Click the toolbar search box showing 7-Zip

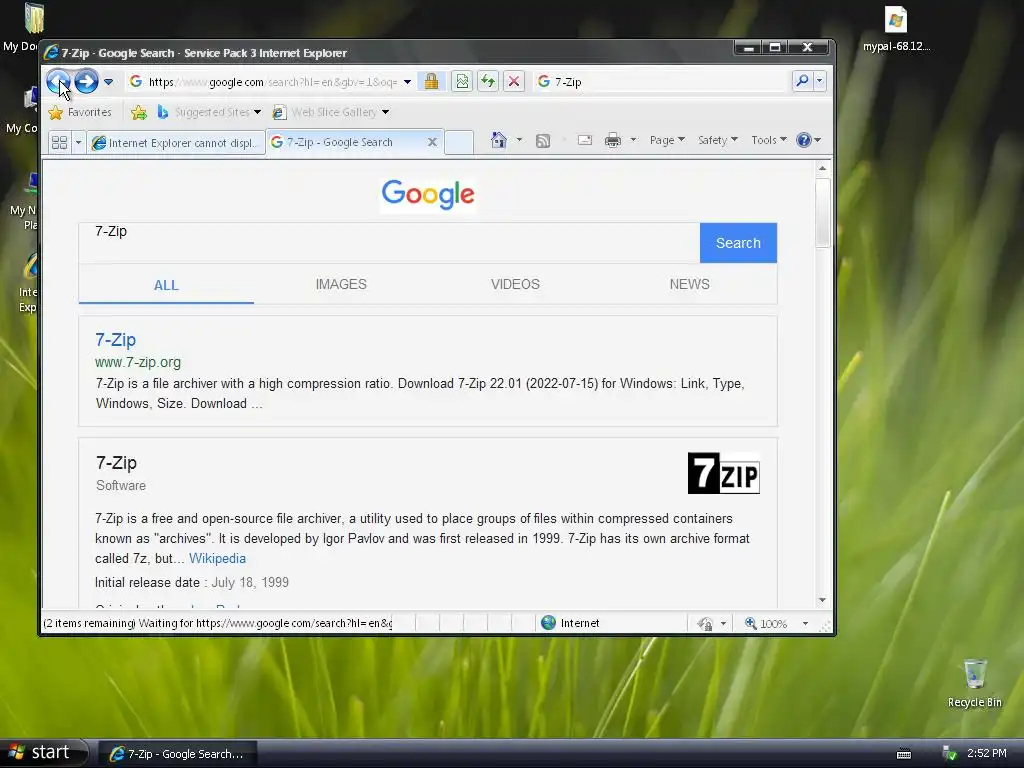coord(663,82)
